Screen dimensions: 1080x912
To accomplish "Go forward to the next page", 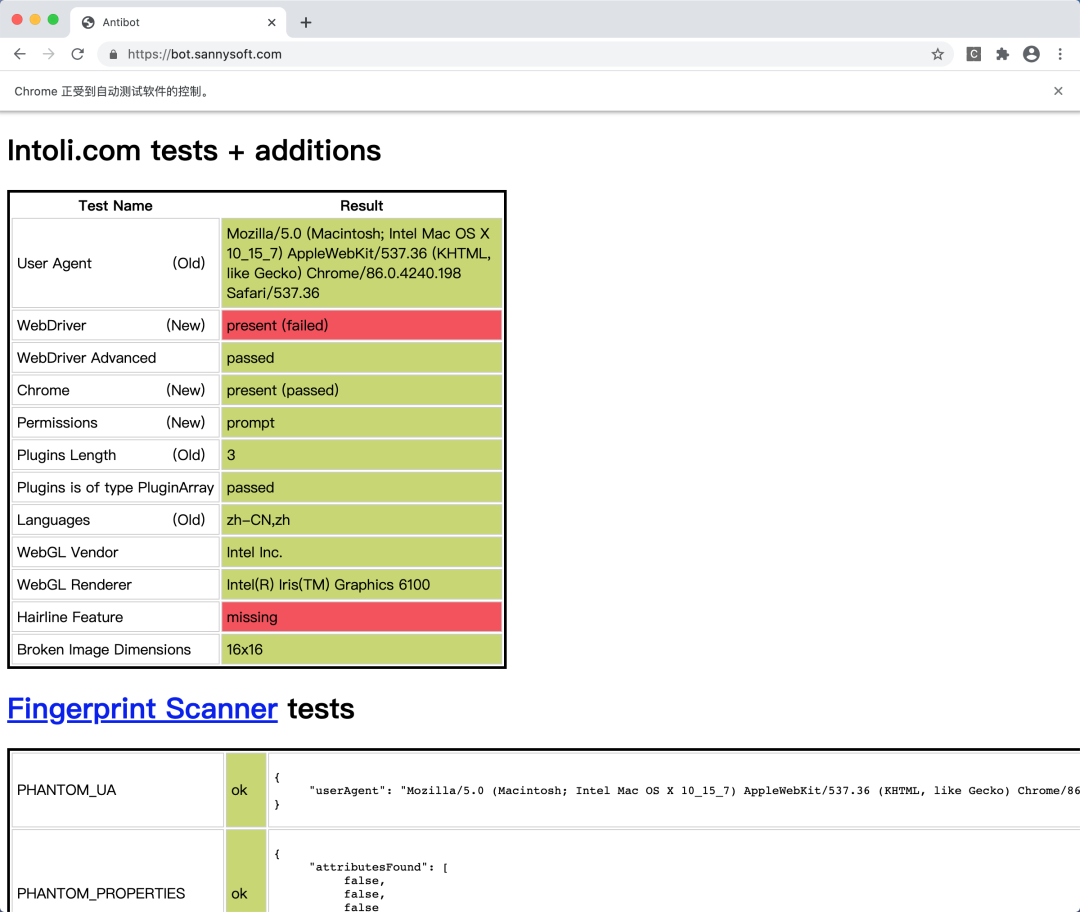I will [48, 54].
